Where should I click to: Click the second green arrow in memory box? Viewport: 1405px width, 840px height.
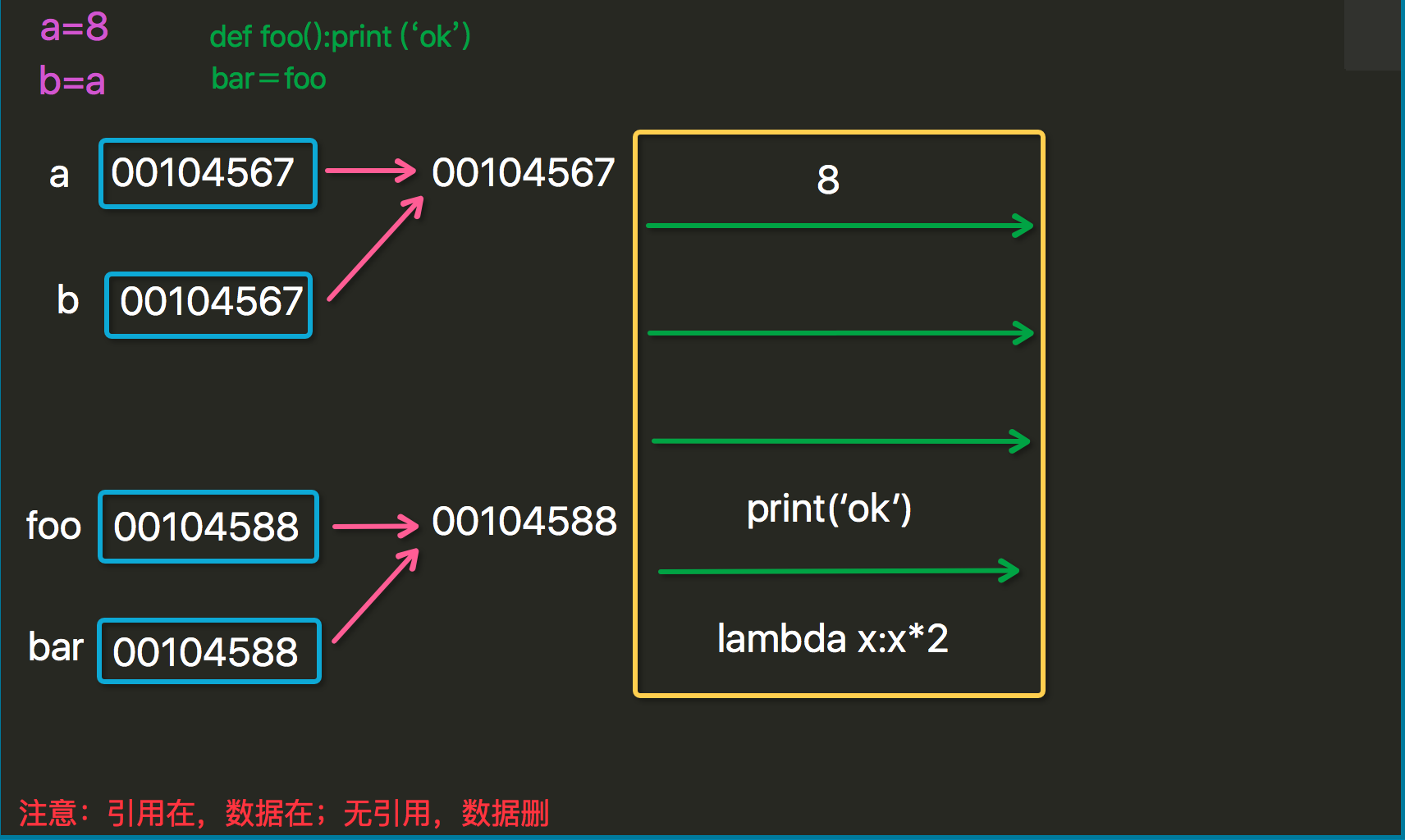[x=840, y=333]
